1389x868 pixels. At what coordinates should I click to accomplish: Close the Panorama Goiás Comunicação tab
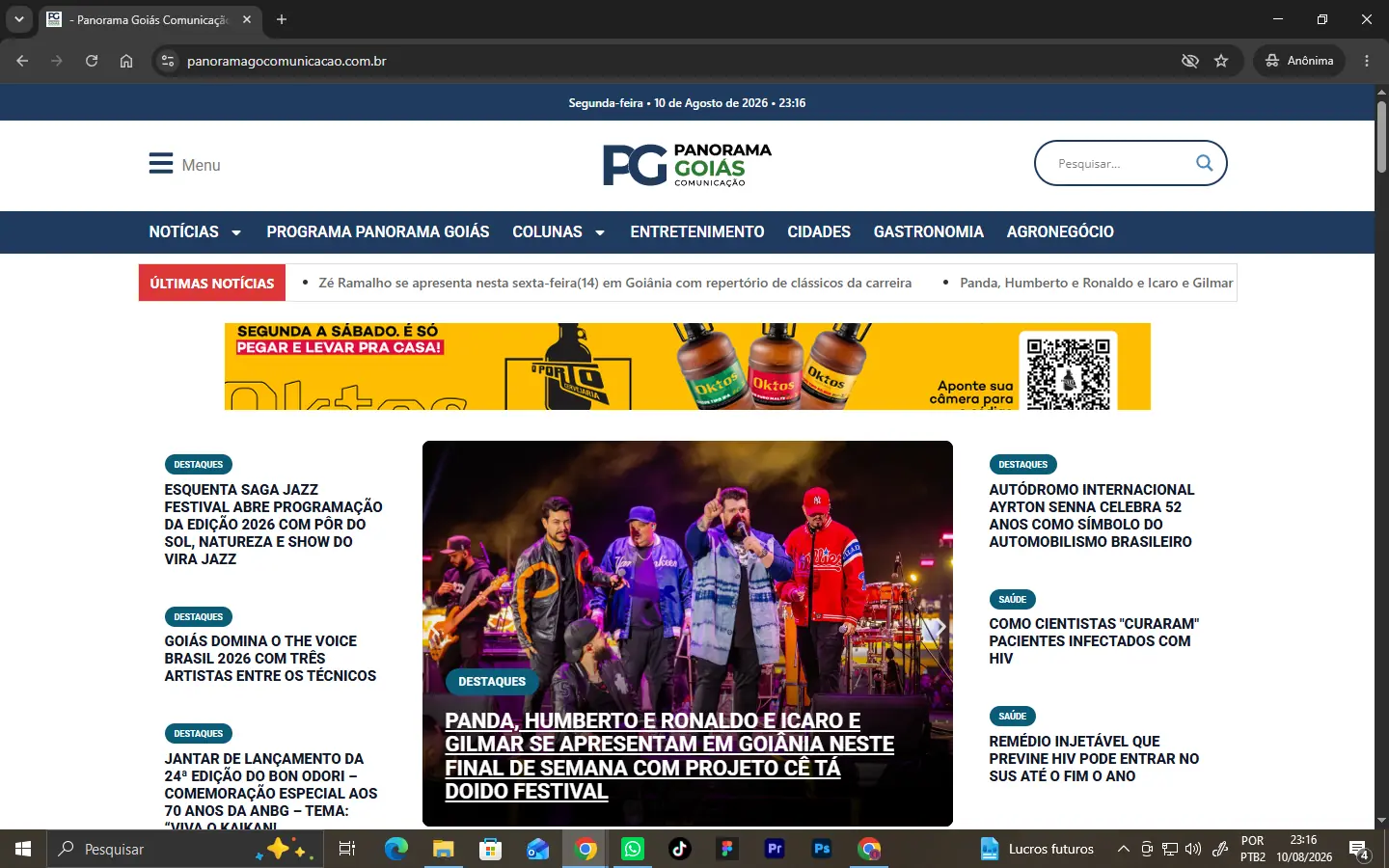[x=247, y=19]
